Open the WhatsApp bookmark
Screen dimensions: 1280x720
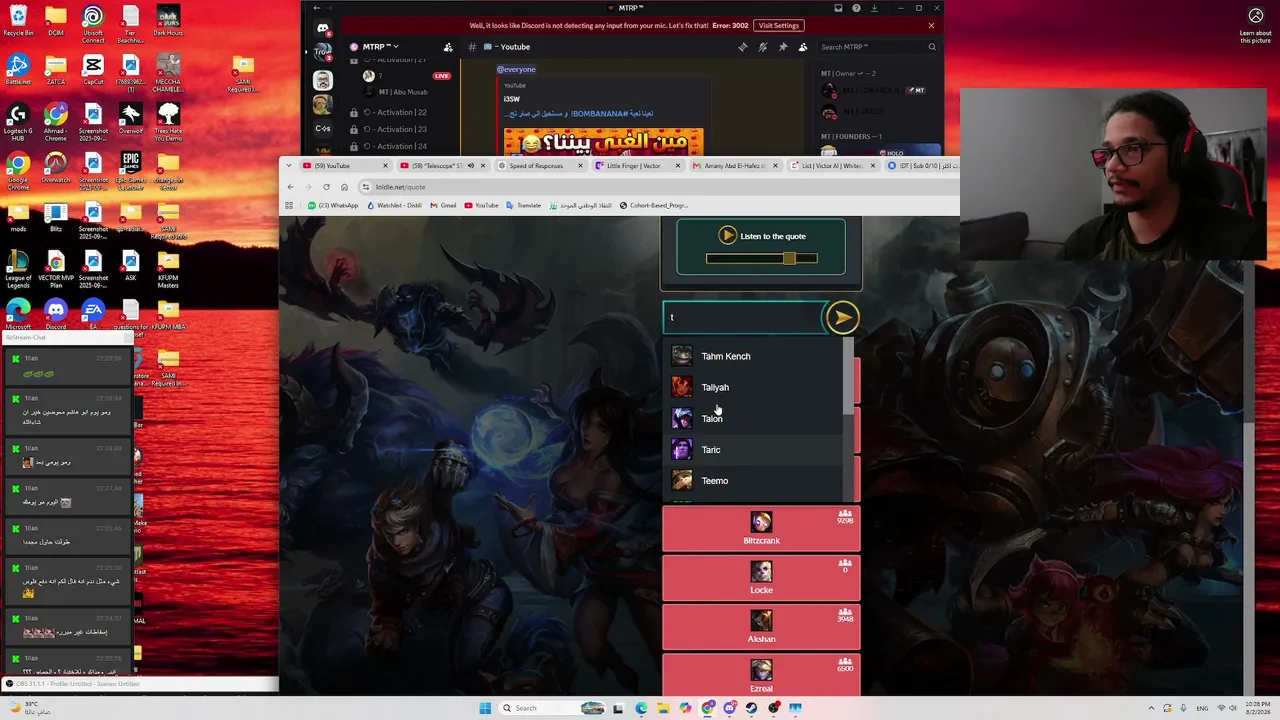coord(333,206)
